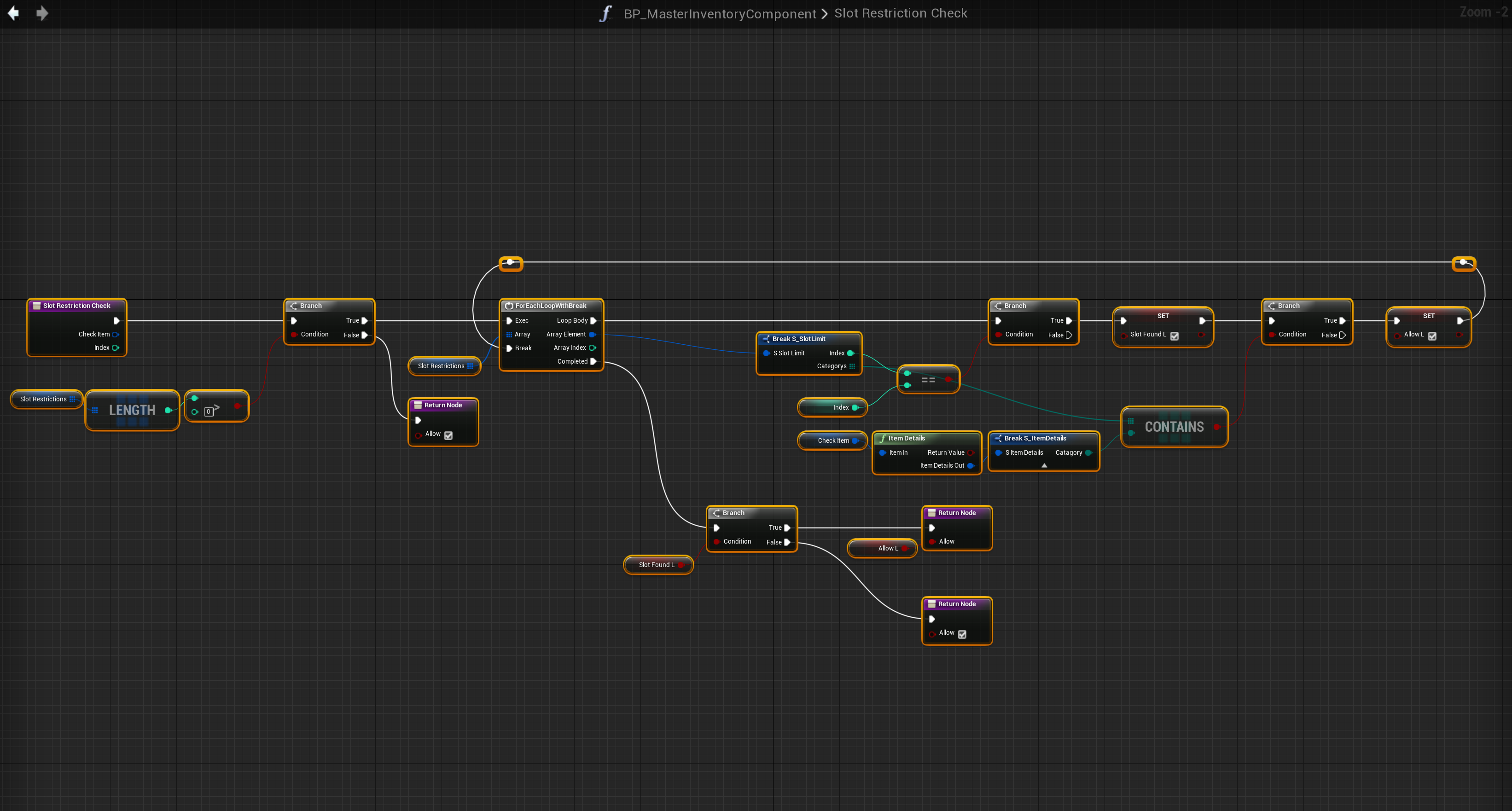Click the ForEachLoopWithBreak node loop icon
Image resolution: width=1512 pixels, height=811 pixels.
point(509,306)
